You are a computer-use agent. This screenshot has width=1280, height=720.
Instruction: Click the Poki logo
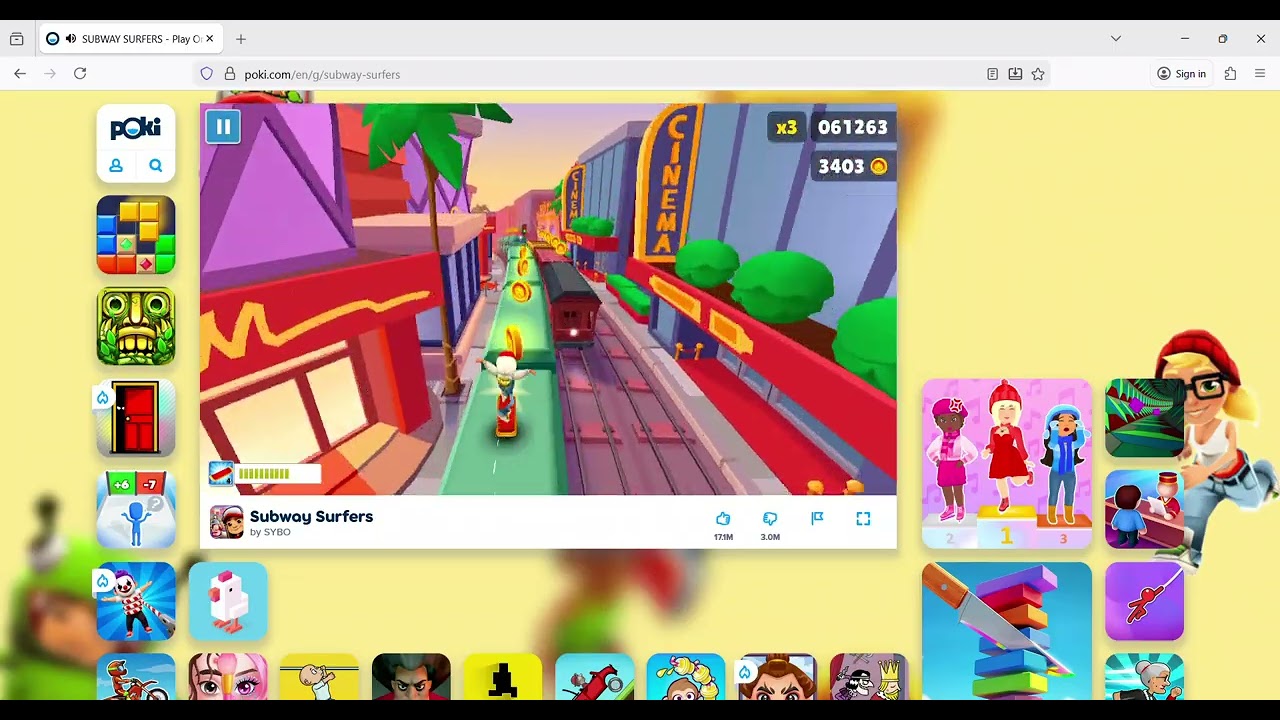[136, 128]
